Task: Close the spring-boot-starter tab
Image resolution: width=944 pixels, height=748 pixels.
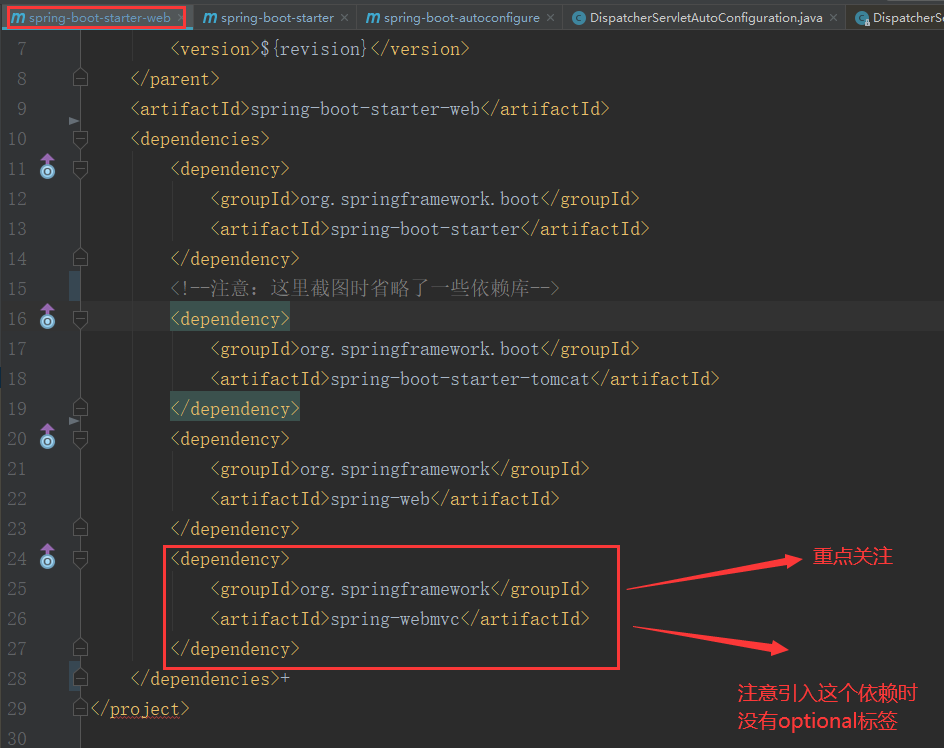Action: (344, 17)
